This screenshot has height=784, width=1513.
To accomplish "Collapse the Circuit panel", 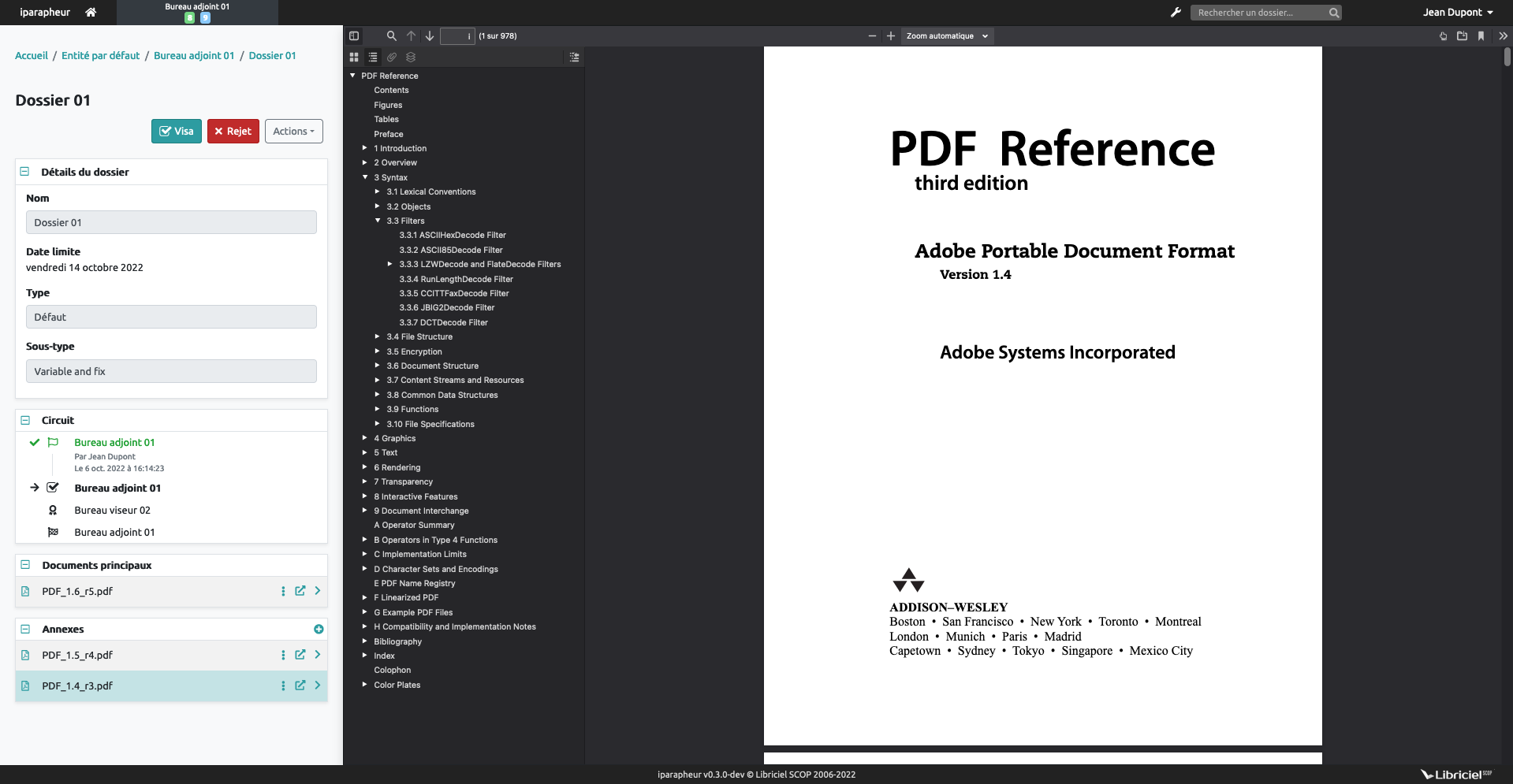I will pos(25,420).
